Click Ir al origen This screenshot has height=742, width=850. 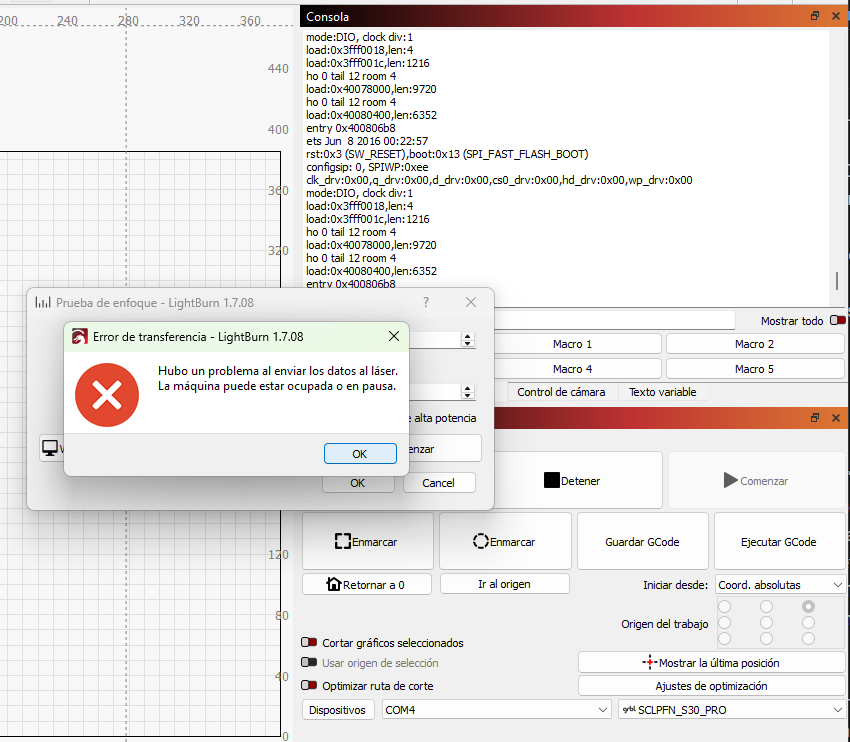pyautogui.click(x=505, y=584)
